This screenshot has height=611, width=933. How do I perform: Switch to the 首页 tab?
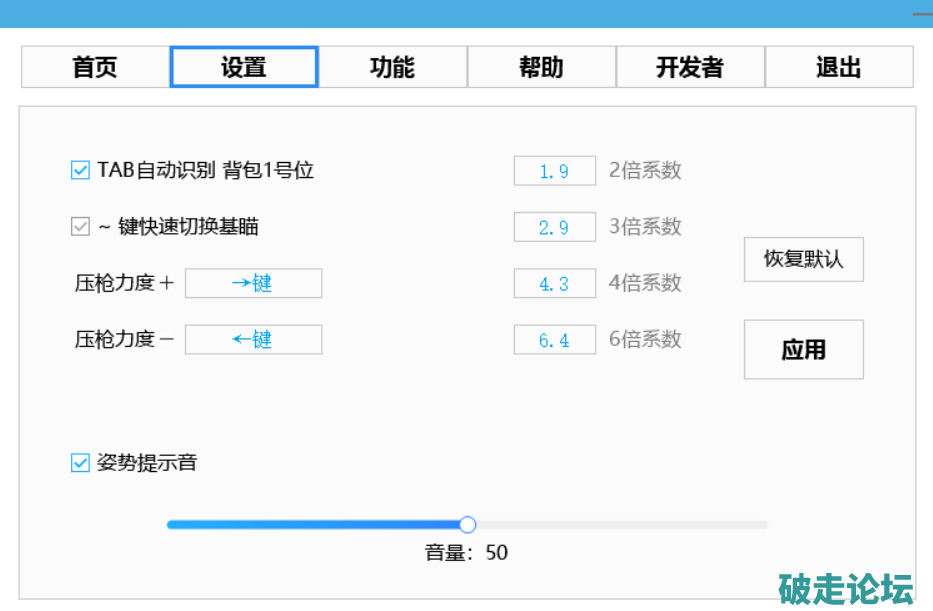pos(95,68)
